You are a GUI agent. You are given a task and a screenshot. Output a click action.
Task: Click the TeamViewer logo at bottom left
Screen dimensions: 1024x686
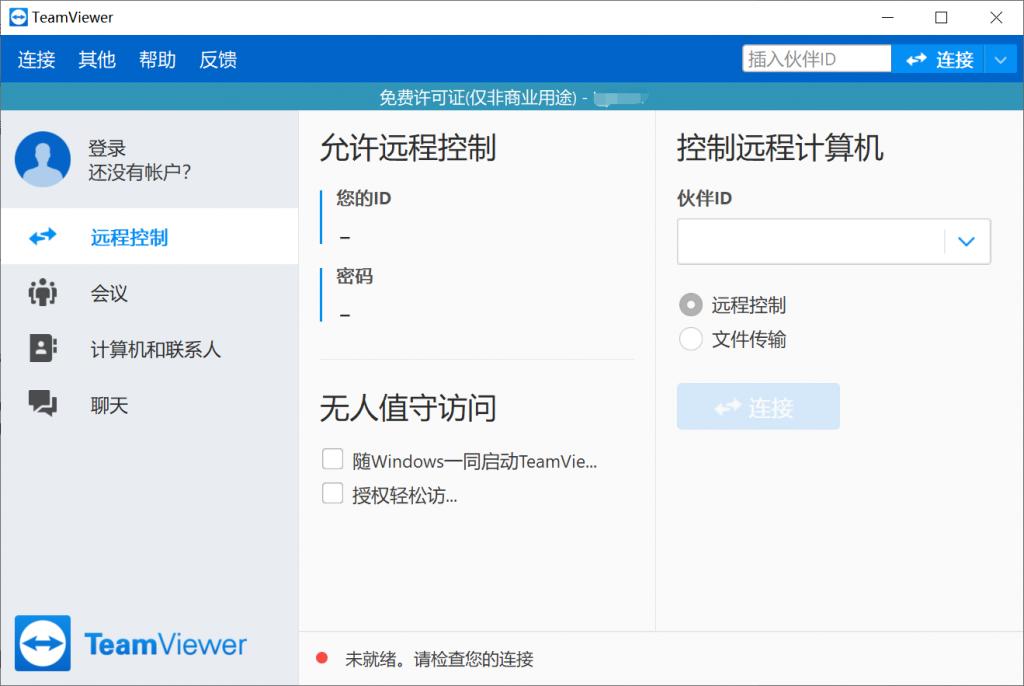[130, 643]
